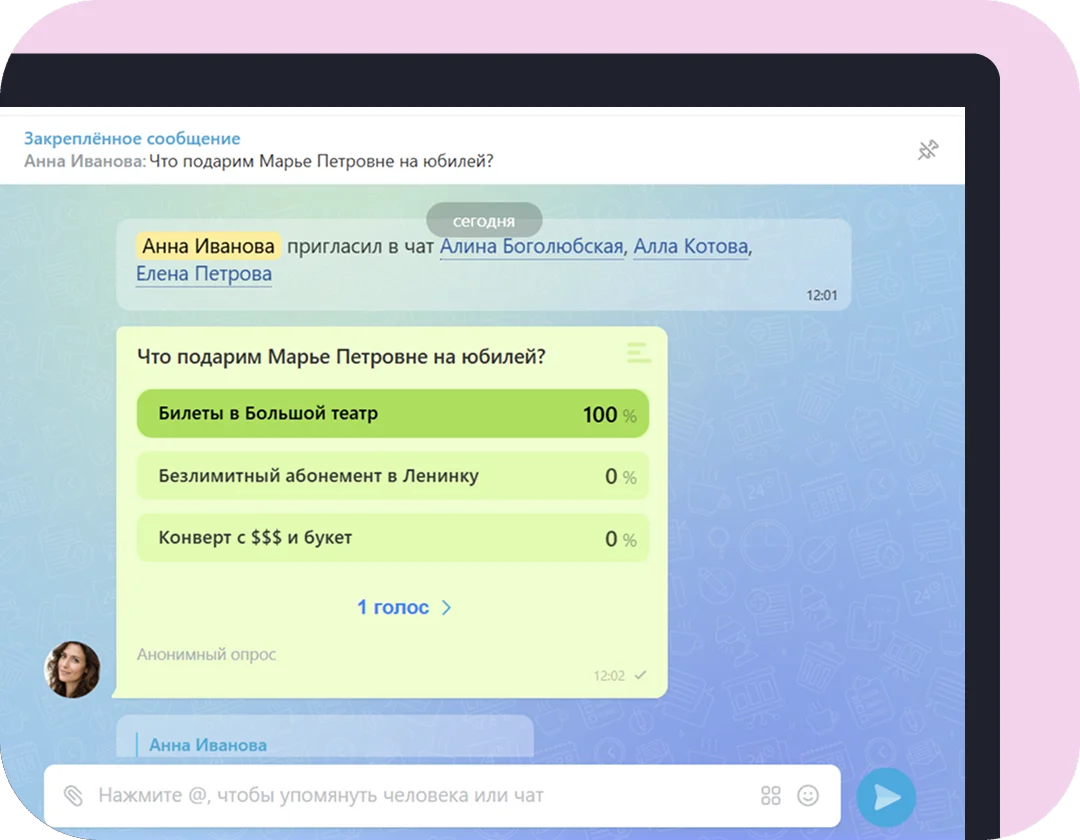Image resolution: width=1080 pixels, height=840 pixels.
Task: Click the read checkmark on the poll message
Action: tap(640, 676)
